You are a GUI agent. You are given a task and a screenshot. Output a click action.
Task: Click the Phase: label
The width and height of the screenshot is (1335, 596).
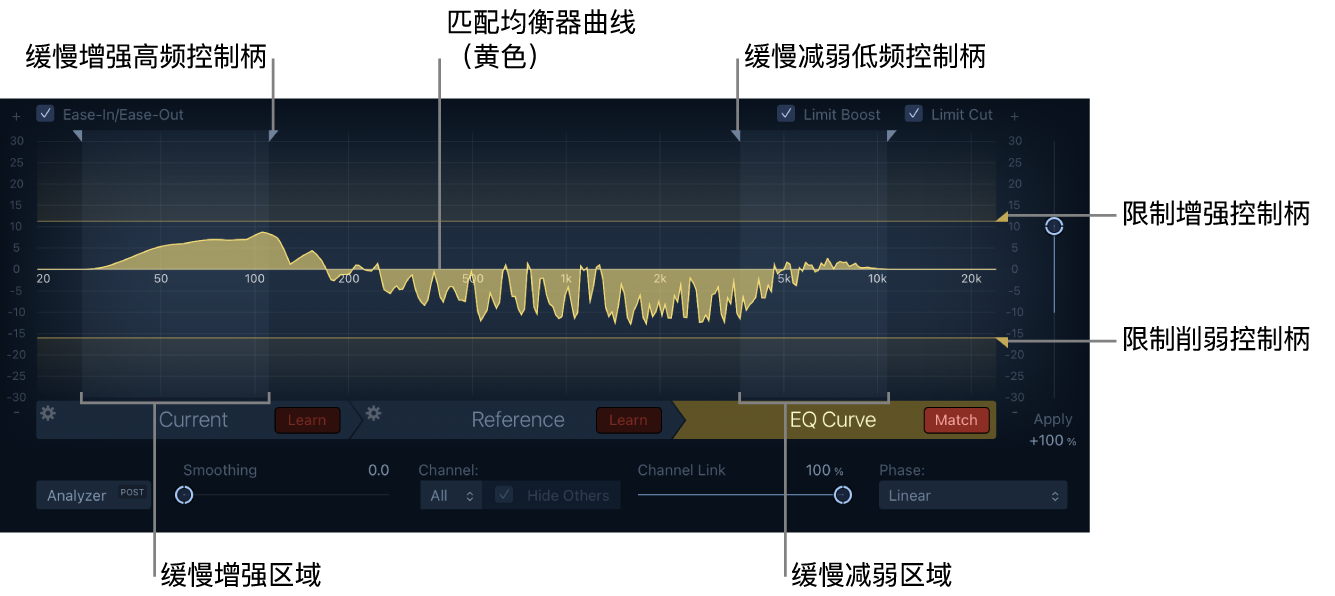[x=902, y=470]
